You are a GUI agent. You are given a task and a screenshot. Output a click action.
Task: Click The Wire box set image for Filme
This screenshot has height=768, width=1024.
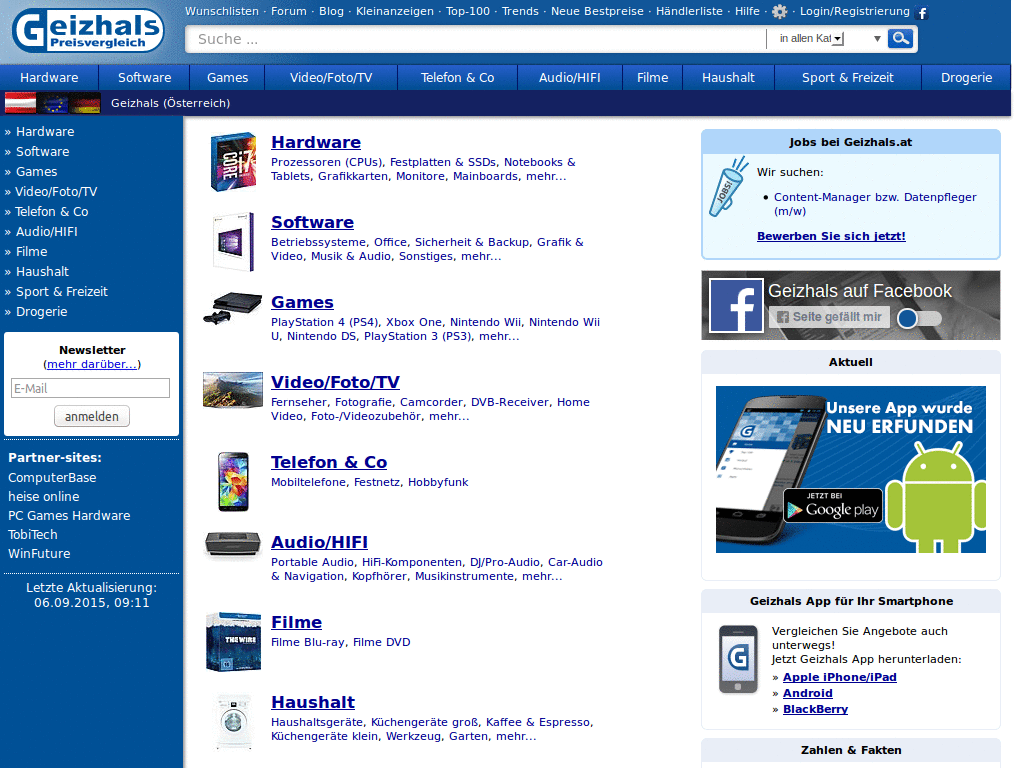click(234, 642)
